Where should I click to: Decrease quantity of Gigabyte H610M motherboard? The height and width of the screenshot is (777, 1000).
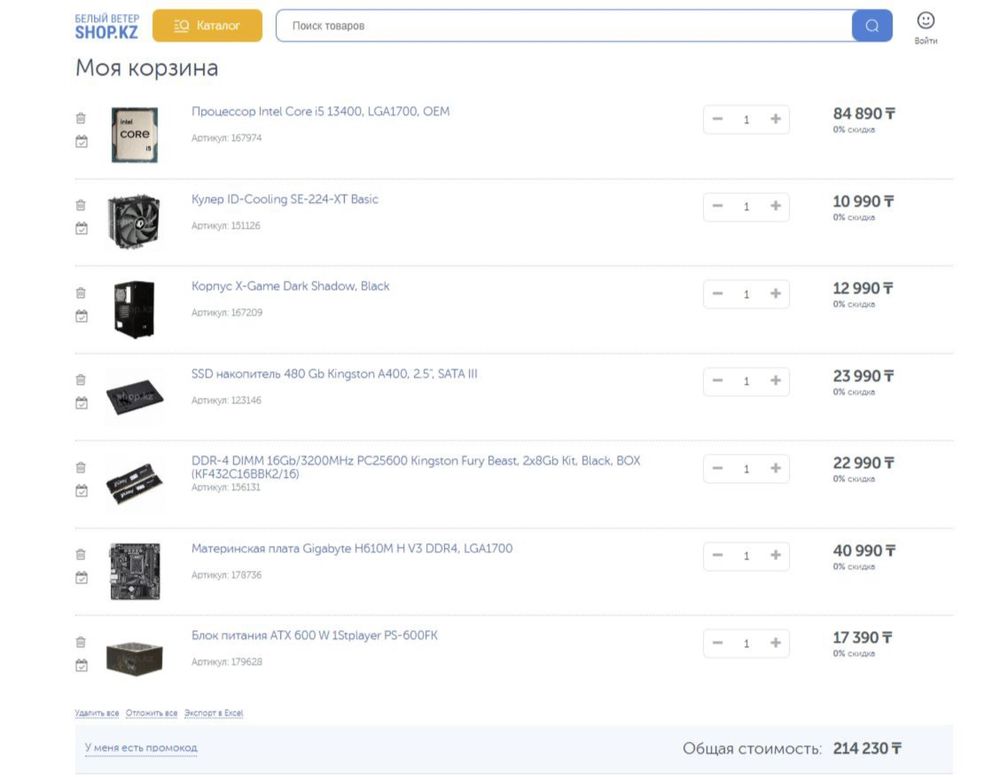coord(717,555)
